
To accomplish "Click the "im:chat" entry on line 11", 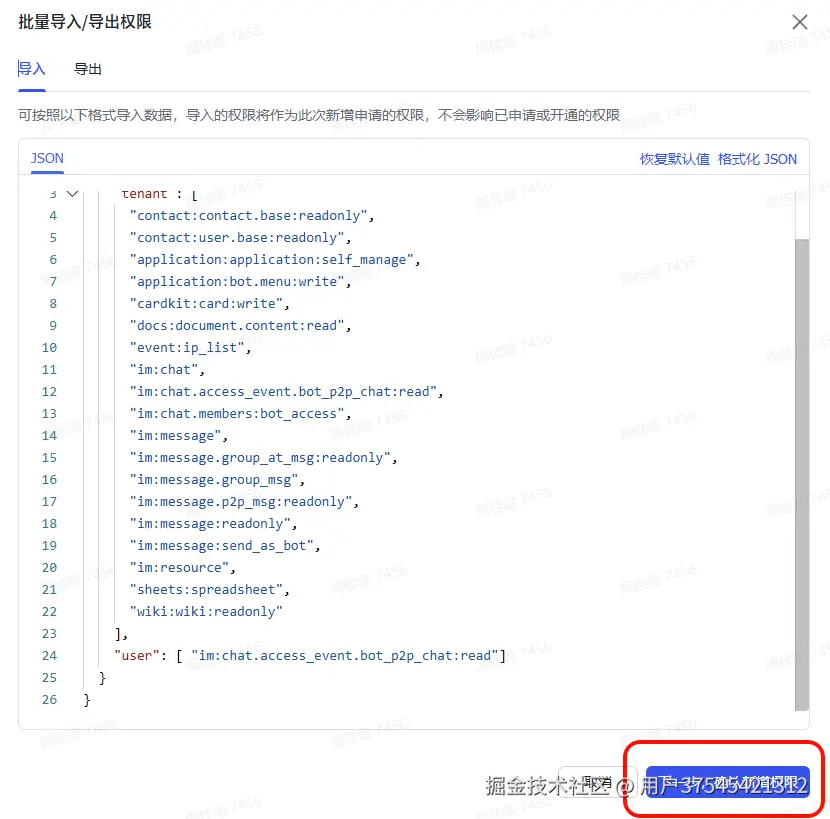I will [167, 370].
